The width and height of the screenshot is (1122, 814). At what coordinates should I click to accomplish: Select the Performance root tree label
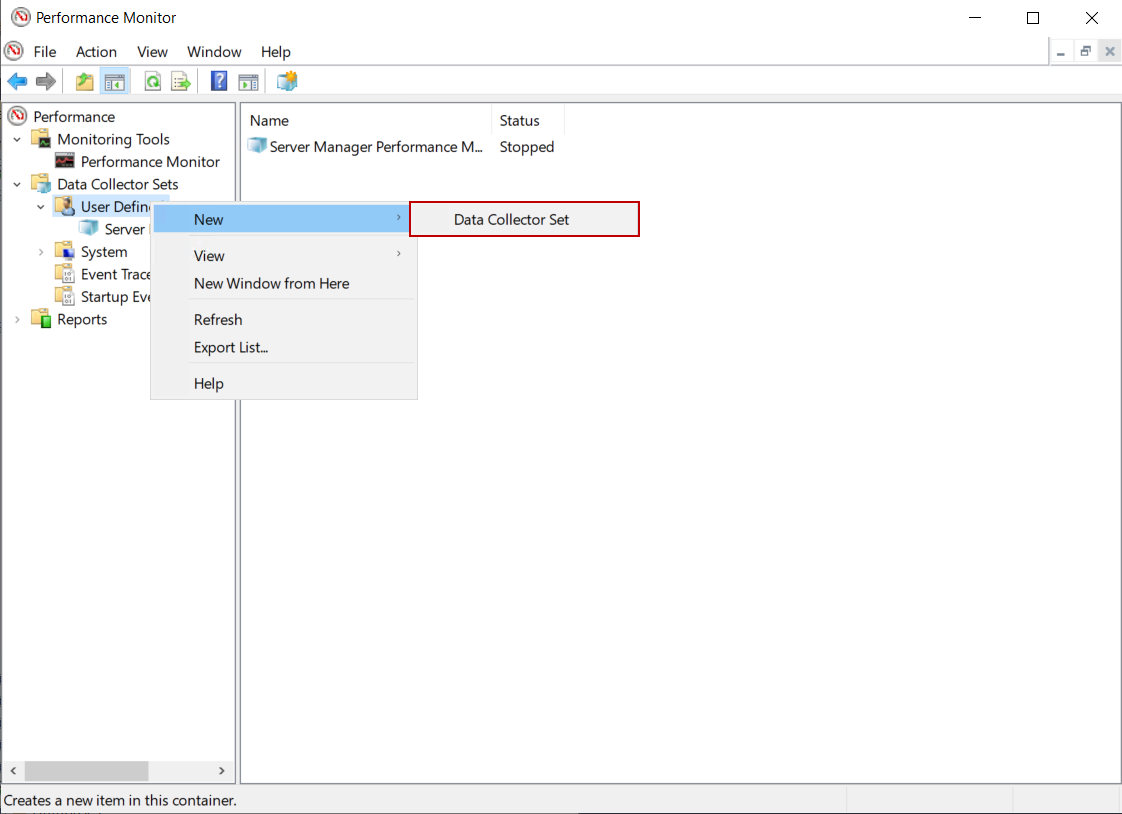[x=74, y=117]
